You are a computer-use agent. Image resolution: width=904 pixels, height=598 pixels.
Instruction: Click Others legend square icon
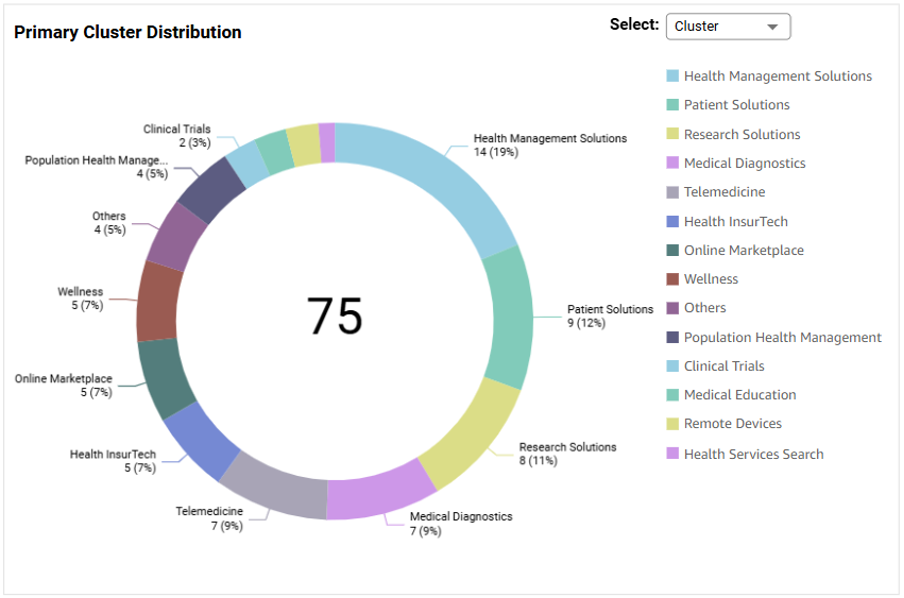coord(673,308)
